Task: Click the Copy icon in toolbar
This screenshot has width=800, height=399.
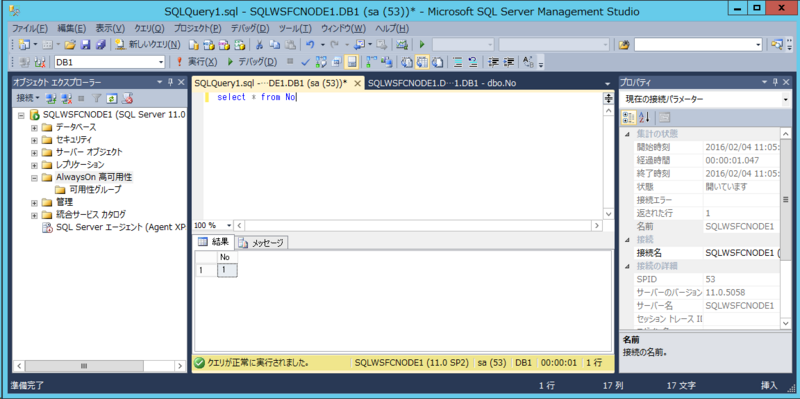Action: click(x=274, y=45)
